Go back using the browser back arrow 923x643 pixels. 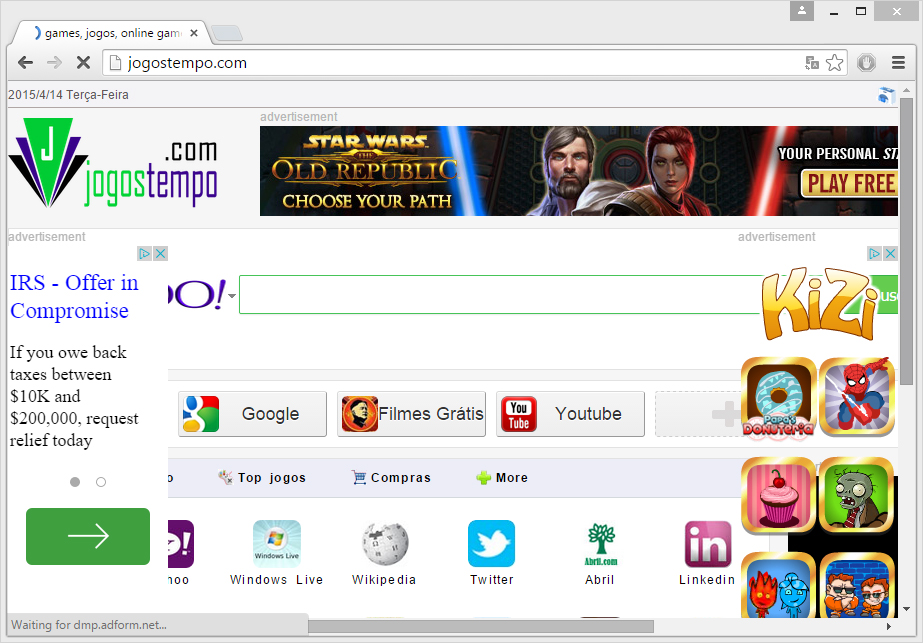click(x=25, y=62)
